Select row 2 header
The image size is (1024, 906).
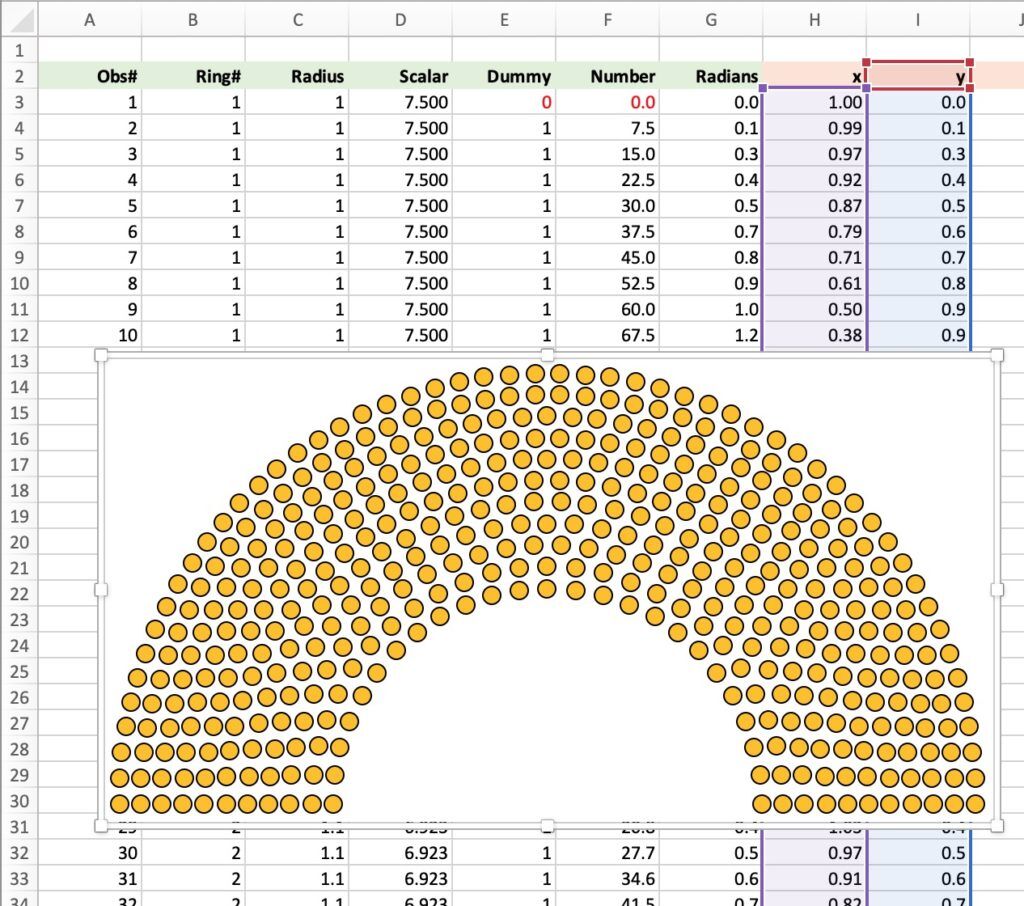coord(20,76)
